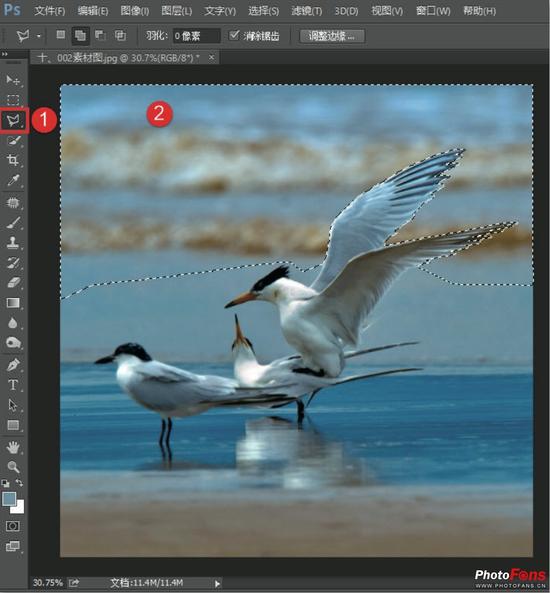
Task: Open the 文件(F) menu
Action: pyautogui.click(x=50, y=11)
